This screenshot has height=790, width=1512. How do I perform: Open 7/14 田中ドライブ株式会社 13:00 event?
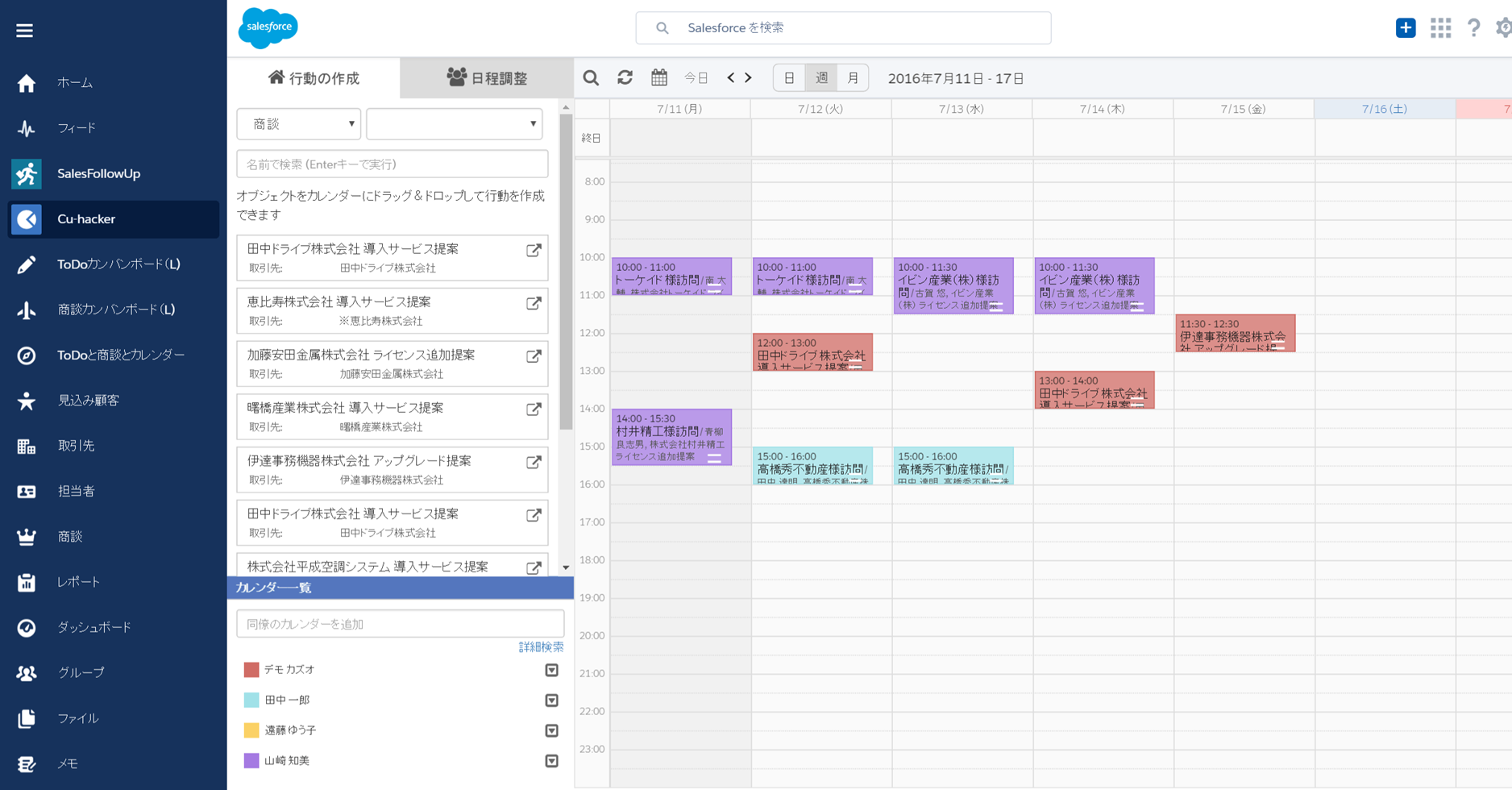[x=1095, y=390]
